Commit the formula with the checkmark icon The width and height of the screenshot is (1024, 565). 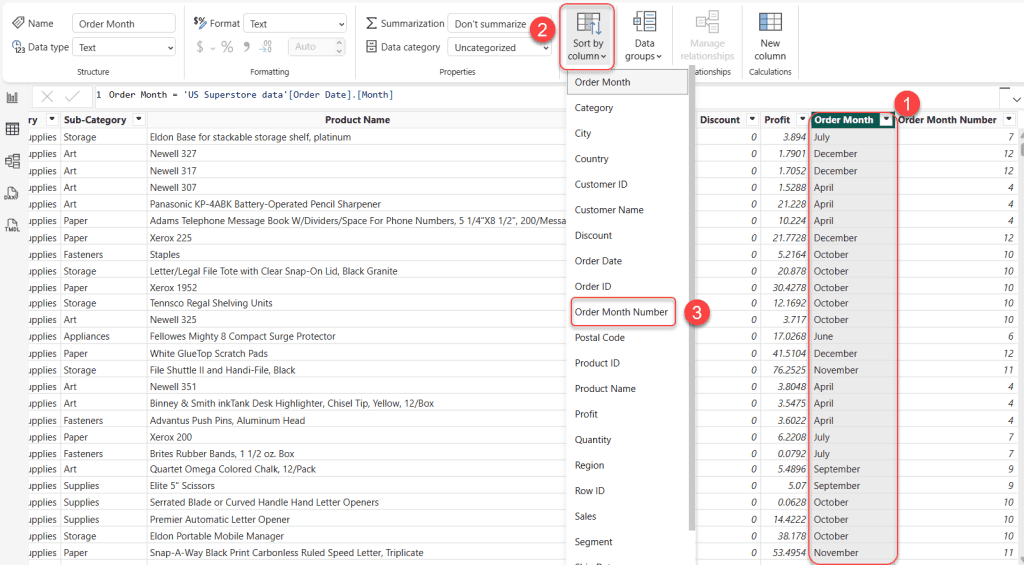(72, 97)
